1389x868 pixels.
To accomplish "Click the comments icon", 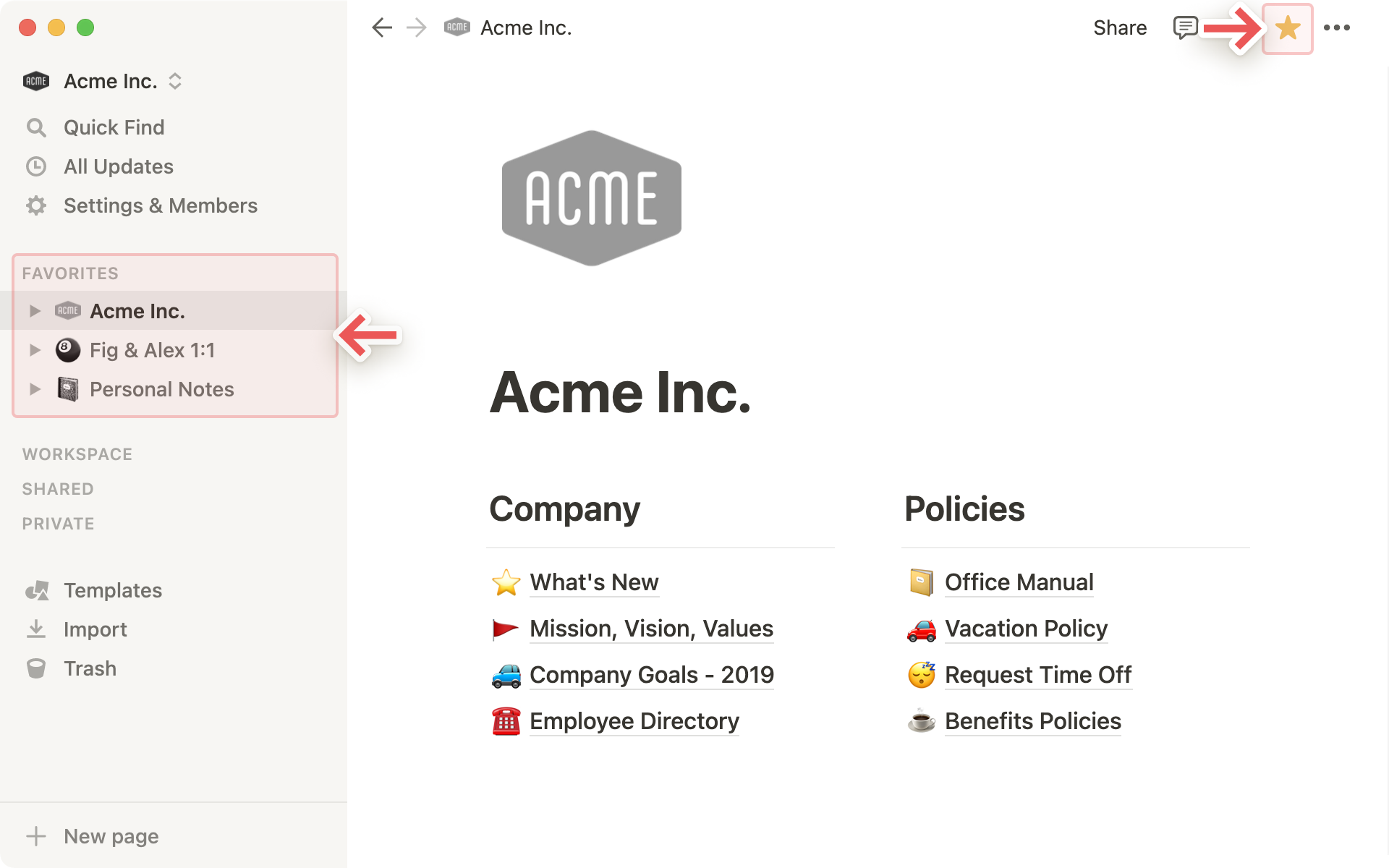I will pos(1184,28).
